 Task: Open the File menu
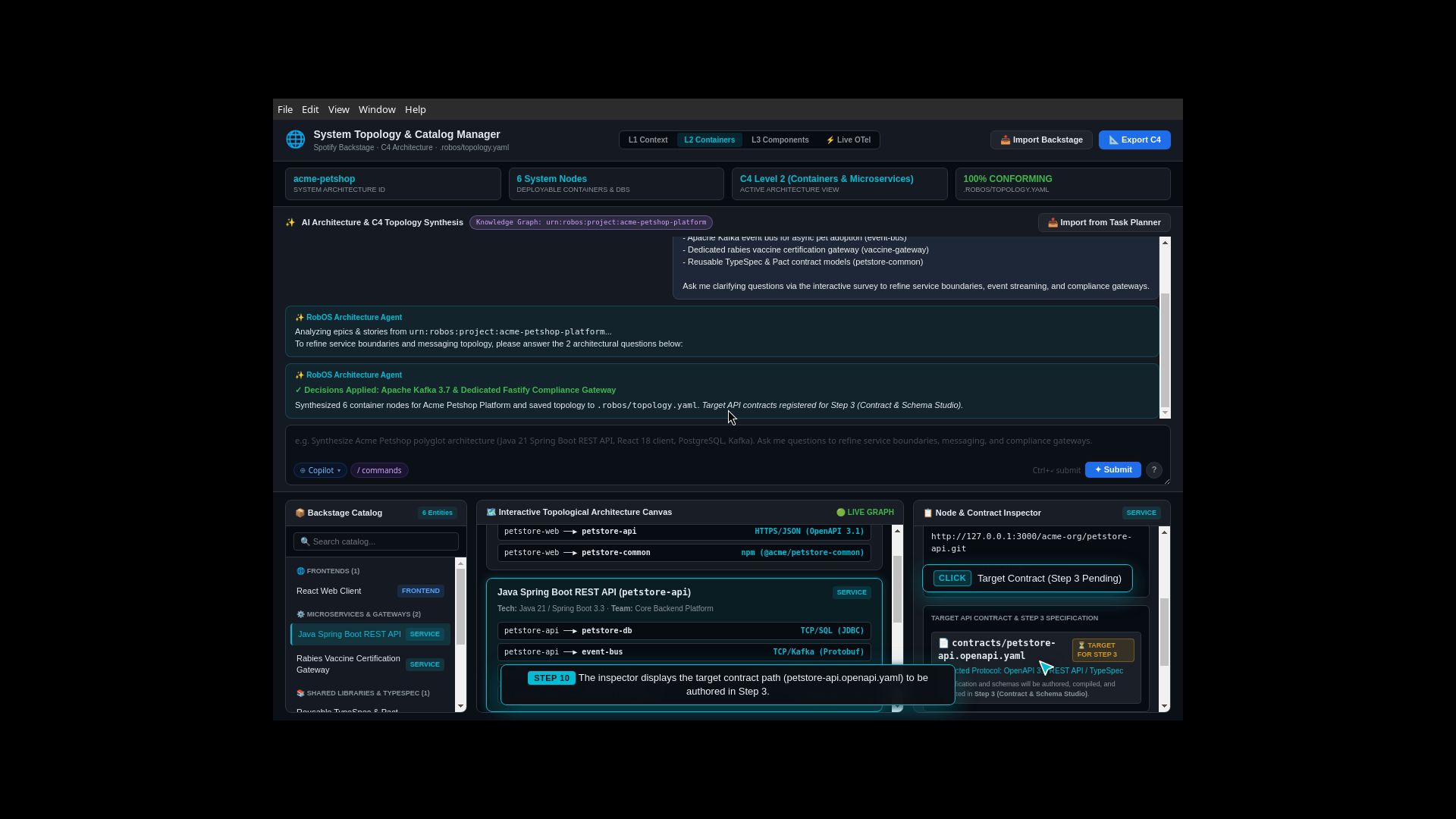click(285, 110)
